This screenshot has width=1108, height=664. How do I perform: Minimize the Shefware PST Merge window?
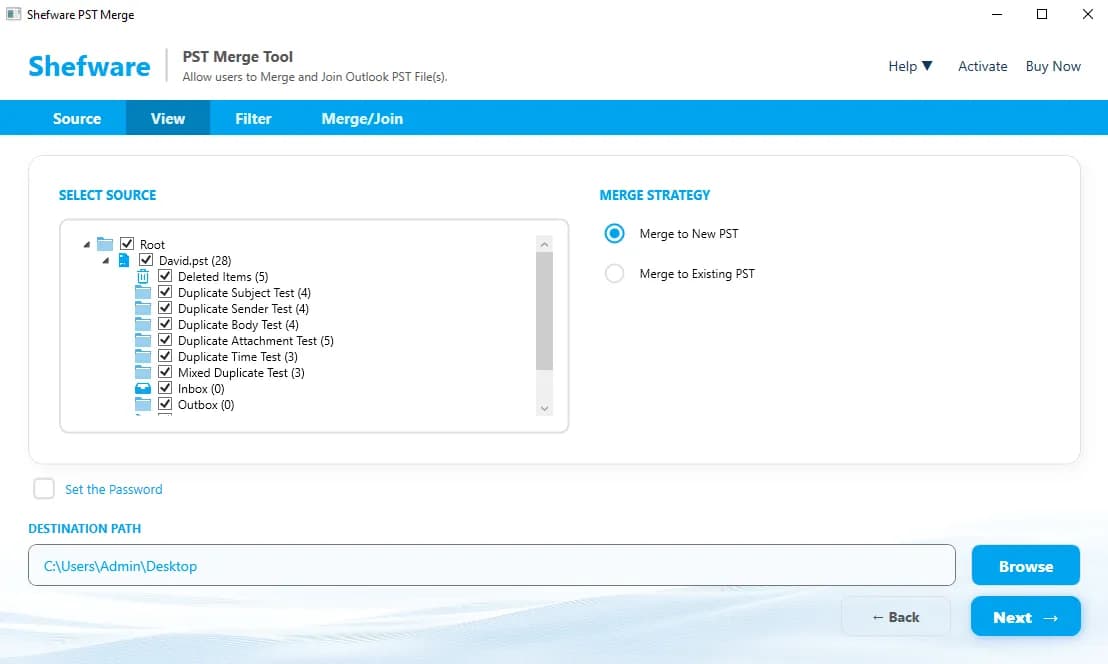pos(997,14)
